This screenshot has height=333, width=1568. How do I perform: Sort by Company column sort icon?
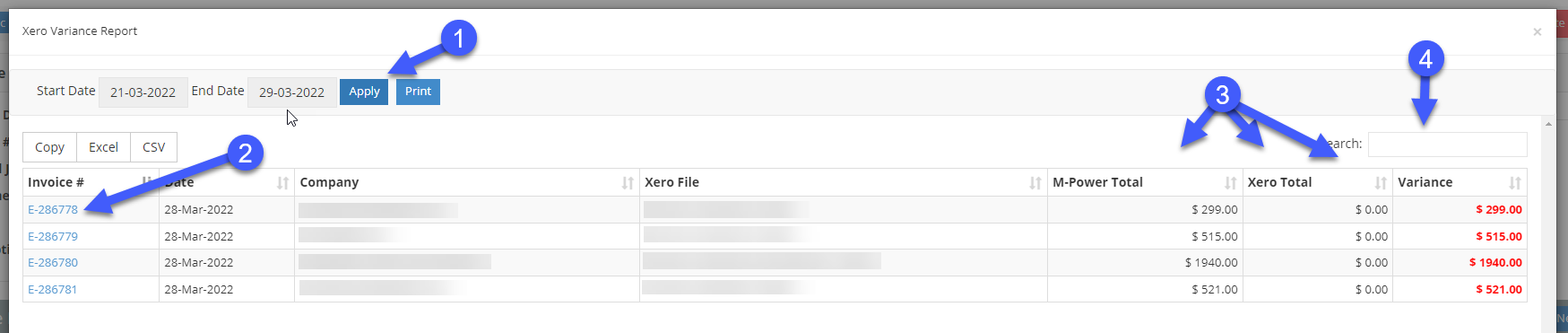coord(628,183)
